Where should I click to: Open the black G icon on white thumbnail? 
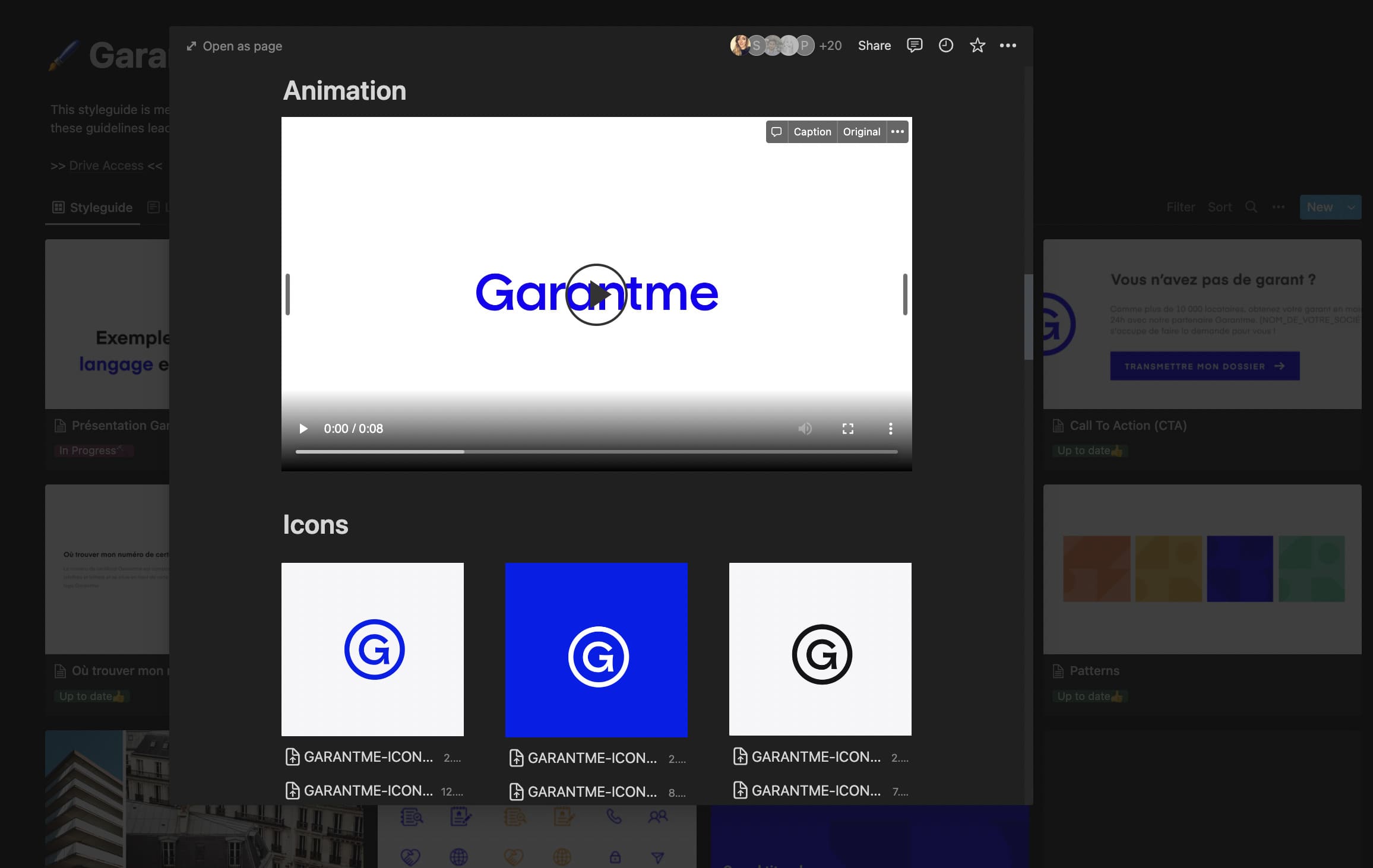[820, 649]
